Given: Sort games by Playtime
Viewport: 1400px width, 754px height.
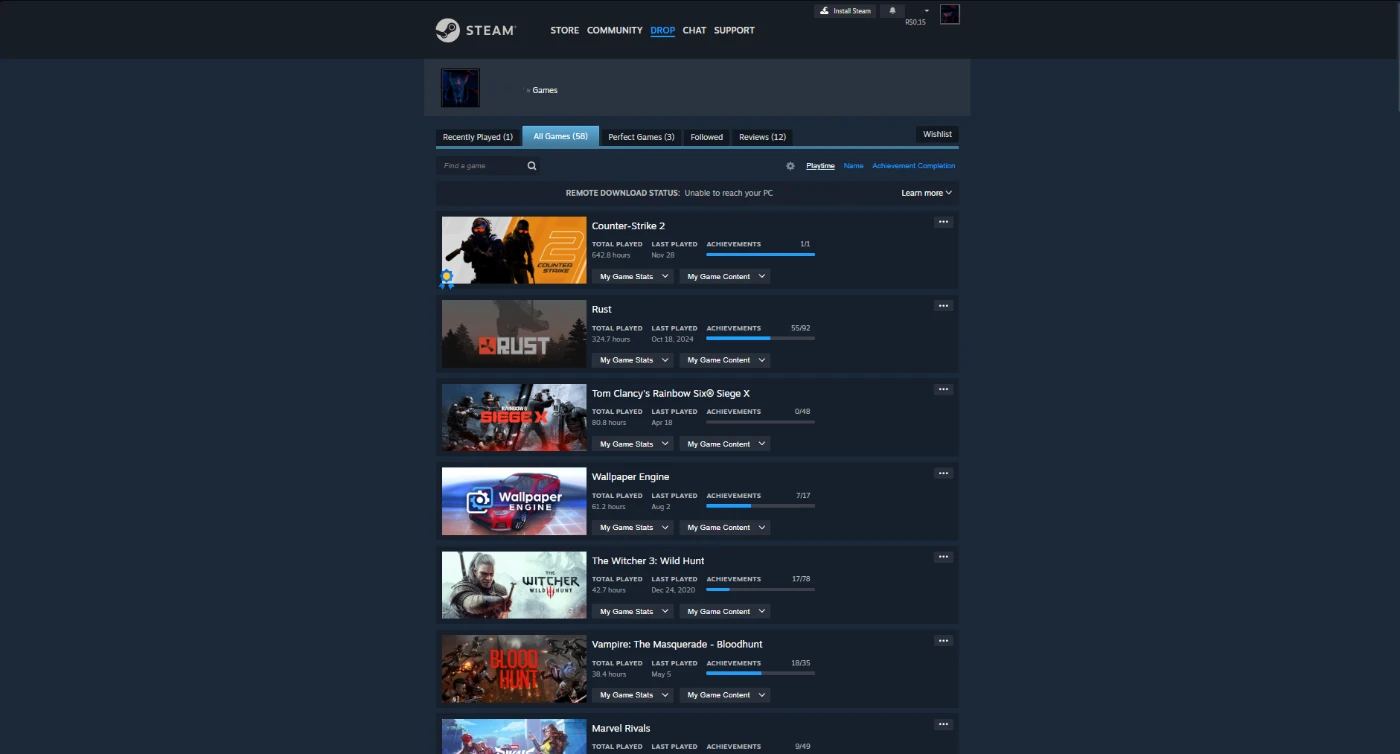Looking at the screenshot, I should pyautogui.click(x=820, y=166).
